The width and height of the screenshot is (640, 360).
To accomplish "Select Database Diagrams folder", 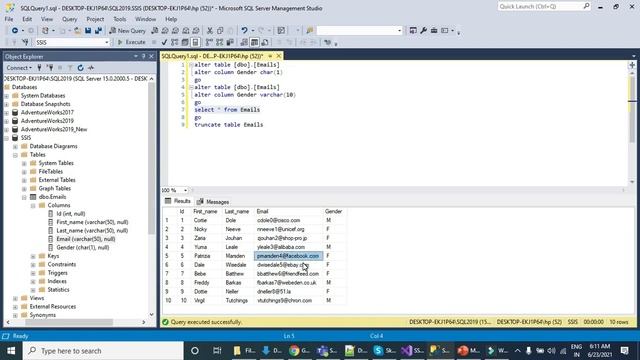I will 53,146.
